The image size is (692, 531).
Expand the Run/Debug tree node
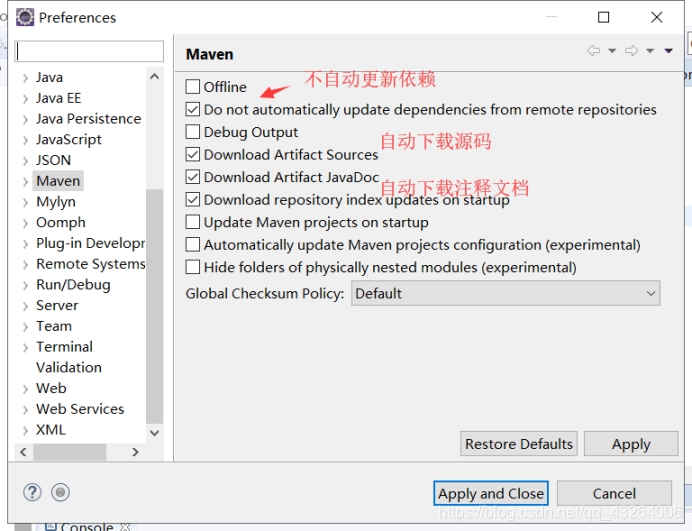pos(26,286)
